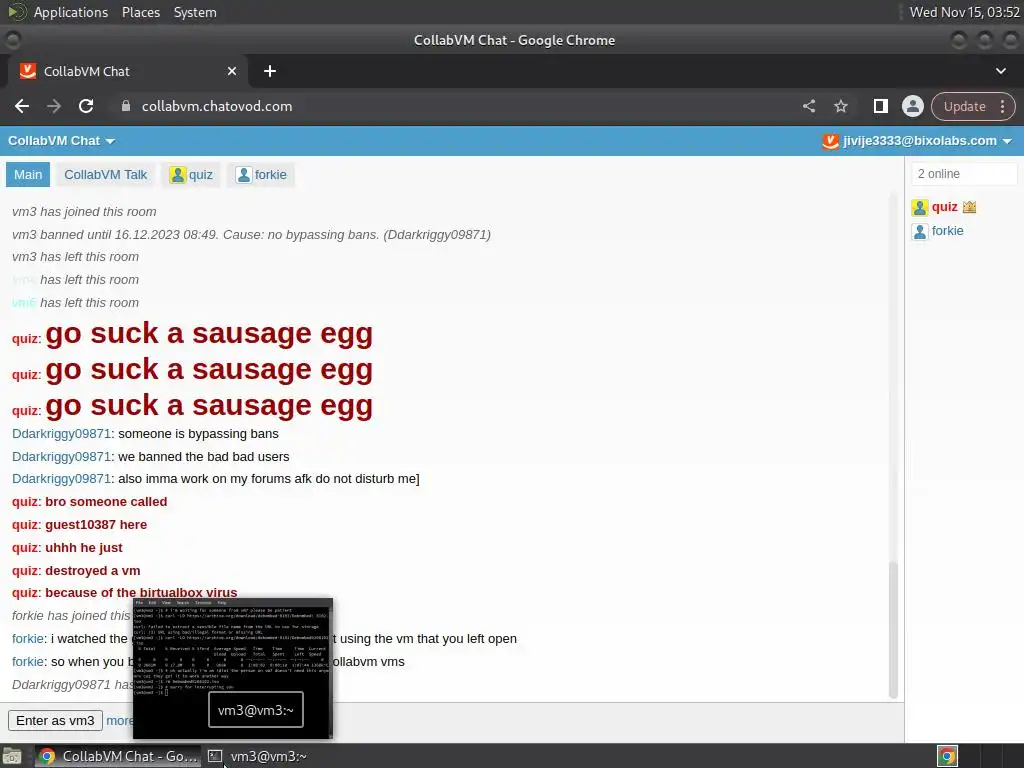Image resolution: width=1024 pixels, height=768 pixels.
Task: Click the menu logo left of Applications
Action: [x=17, y=12]
